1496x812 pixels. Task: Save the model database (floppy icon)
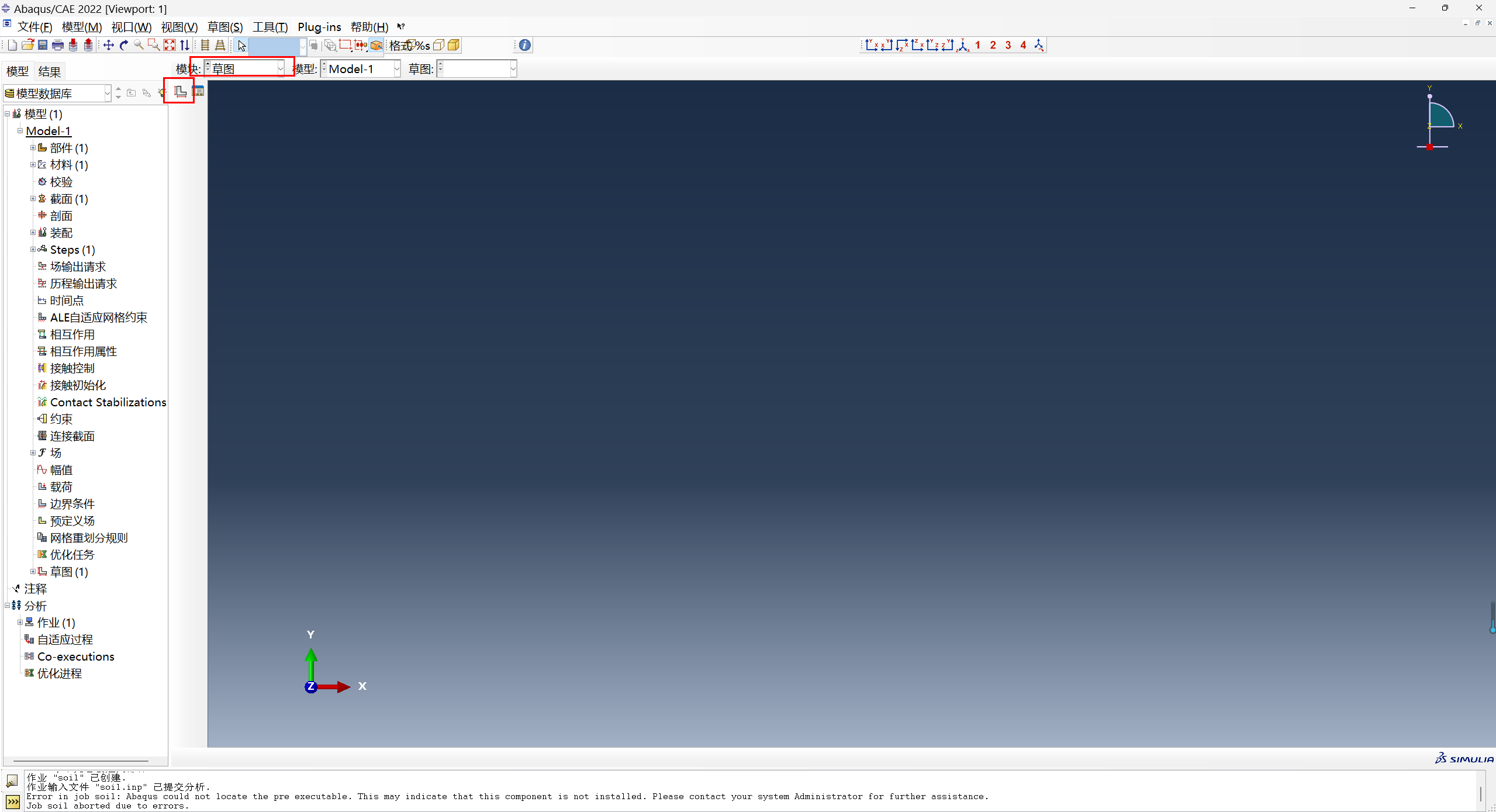pos(43,45)
